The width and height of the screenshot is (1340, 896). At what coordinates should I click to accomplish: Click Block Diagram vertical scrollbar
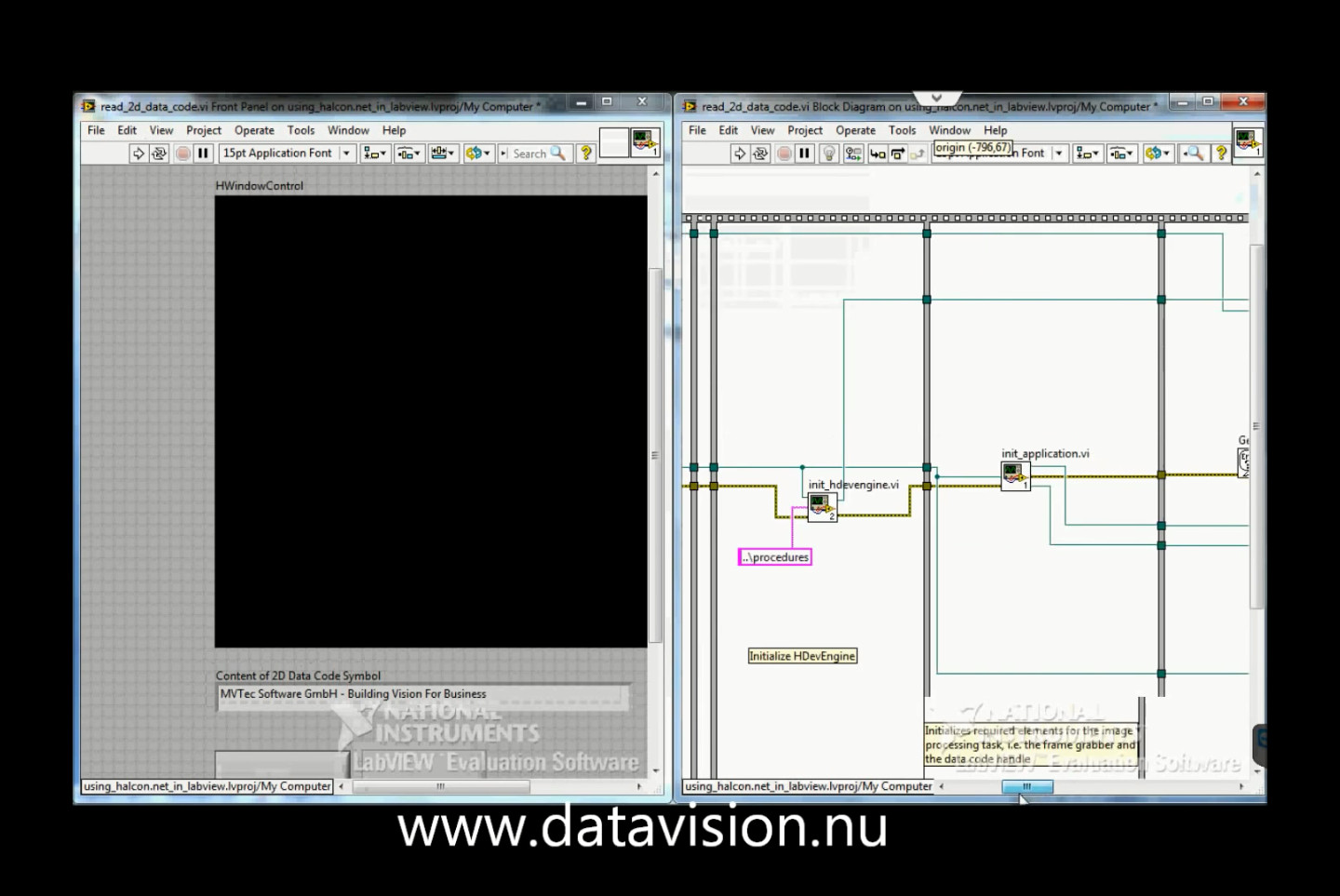[1256, 426]
